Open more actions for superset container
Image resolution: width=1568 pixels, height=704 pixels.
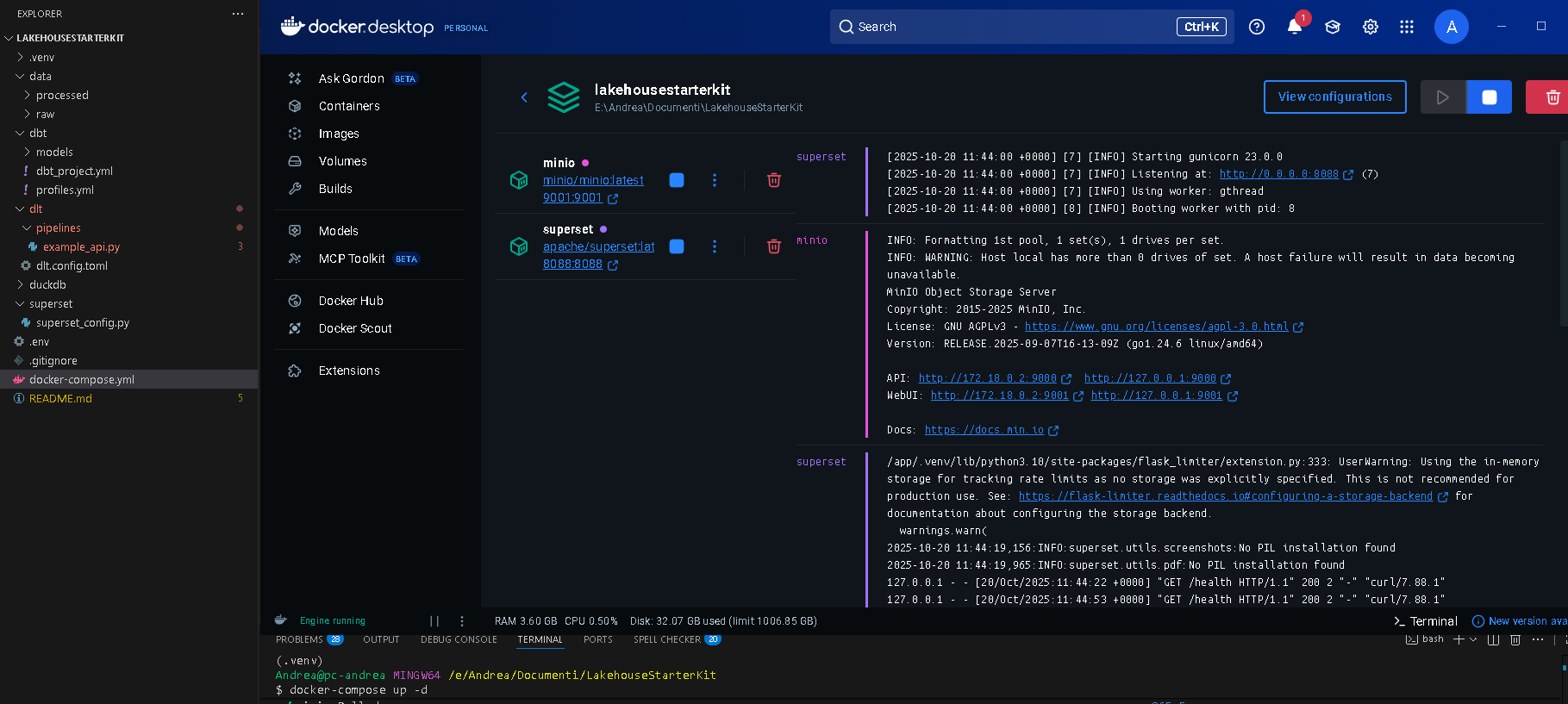[715, 246]
